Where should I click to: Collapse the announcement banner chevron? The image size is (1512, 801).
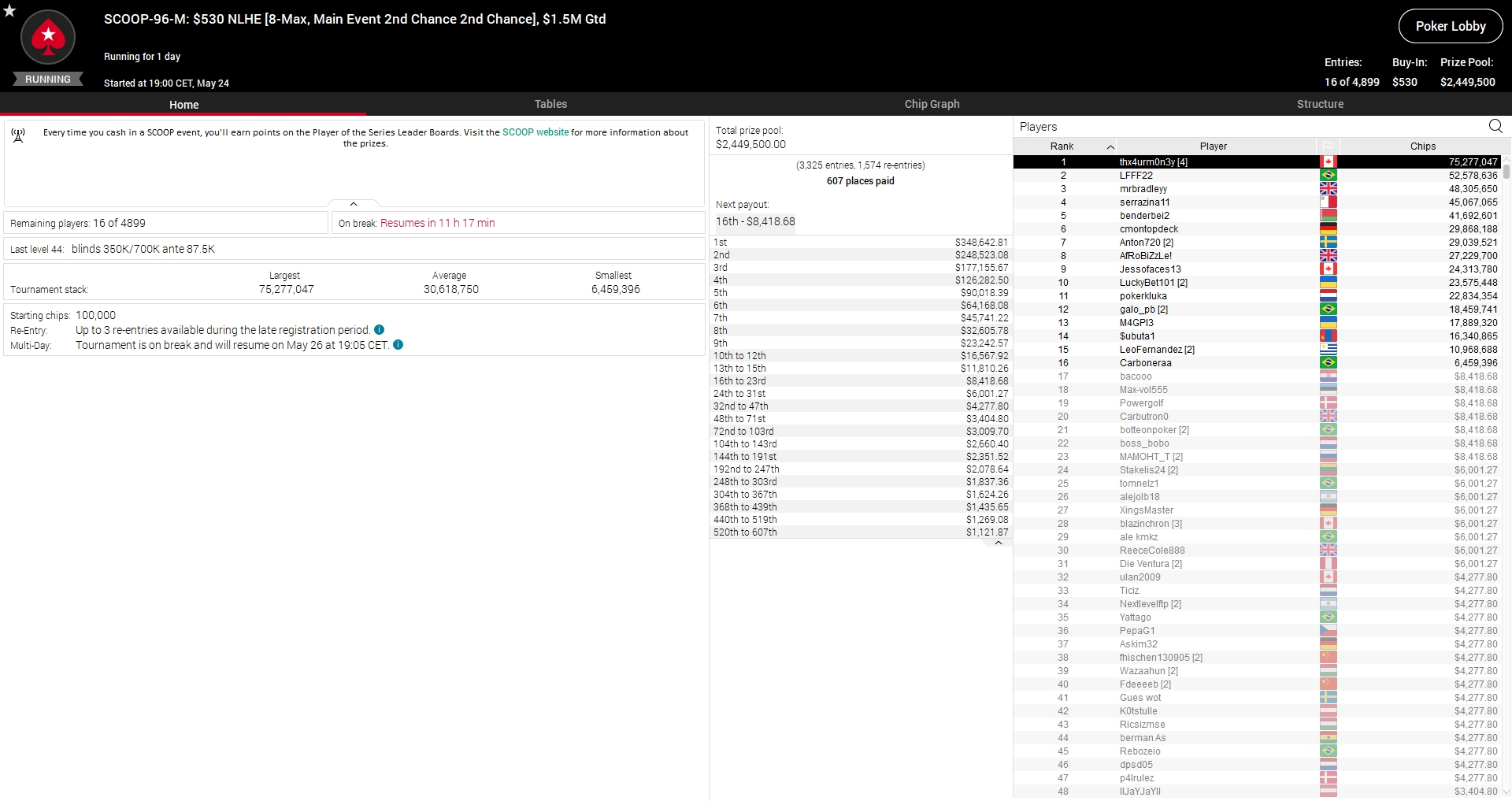pos(354,204)
